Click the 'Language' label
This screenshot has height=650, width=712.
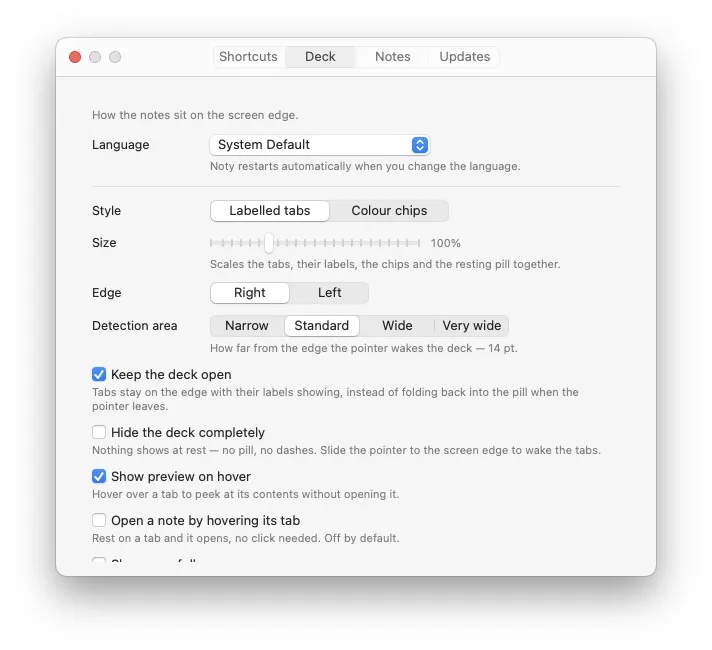coord(121,145)
